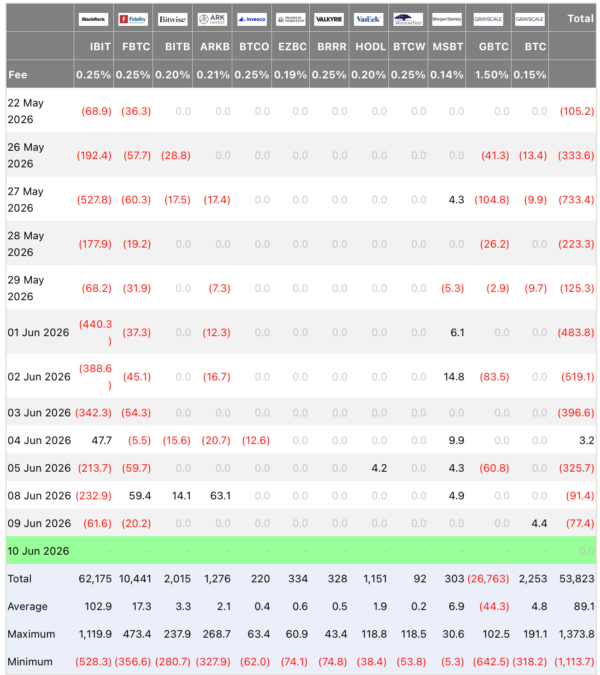Click the Total summary row label
This screenshot has height=675, width=600.
click(19, 579)
